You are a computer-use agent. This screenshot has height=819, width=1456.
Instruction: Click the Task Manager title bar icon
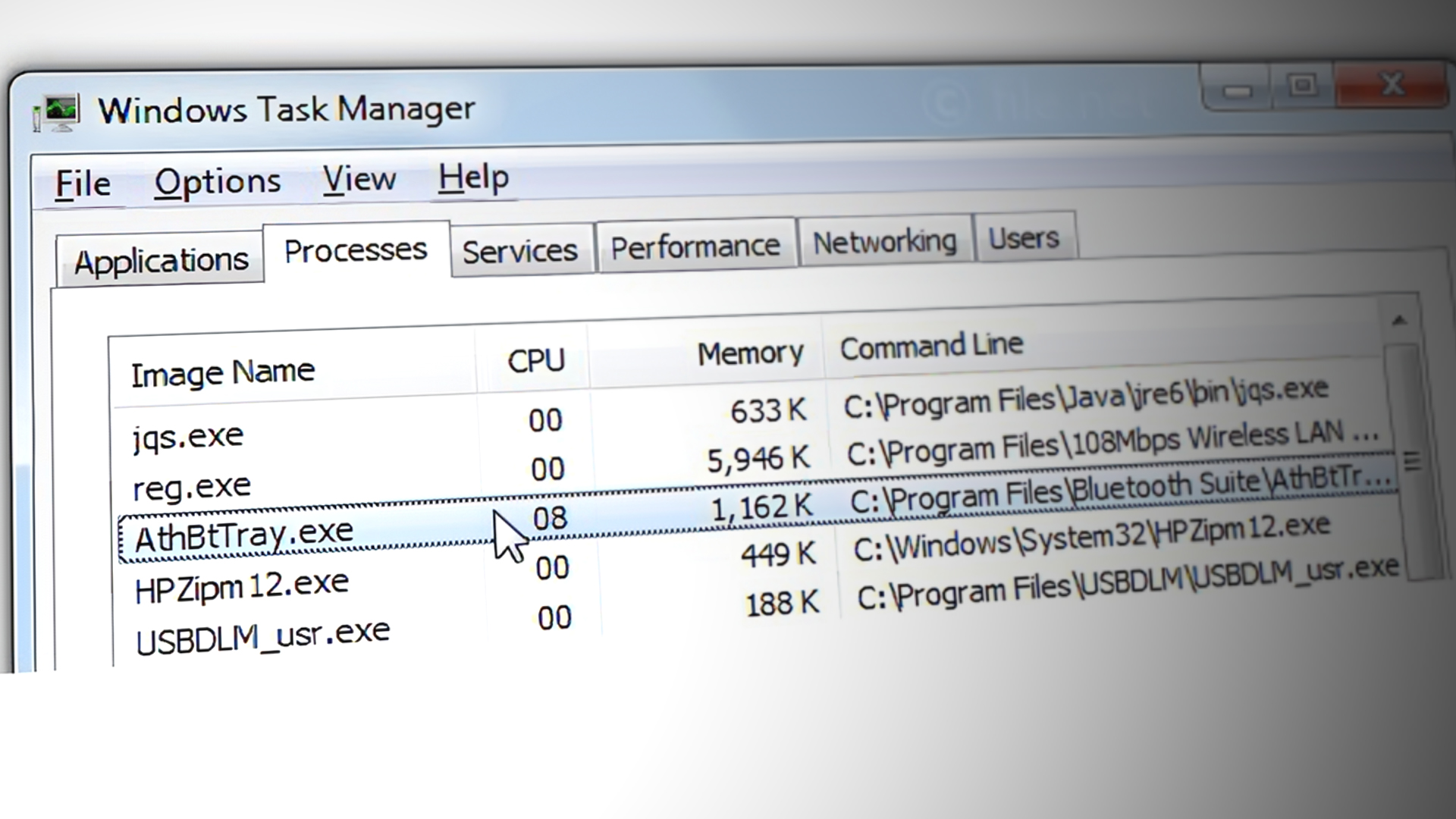pyautogui.click(x=57, y=114)
